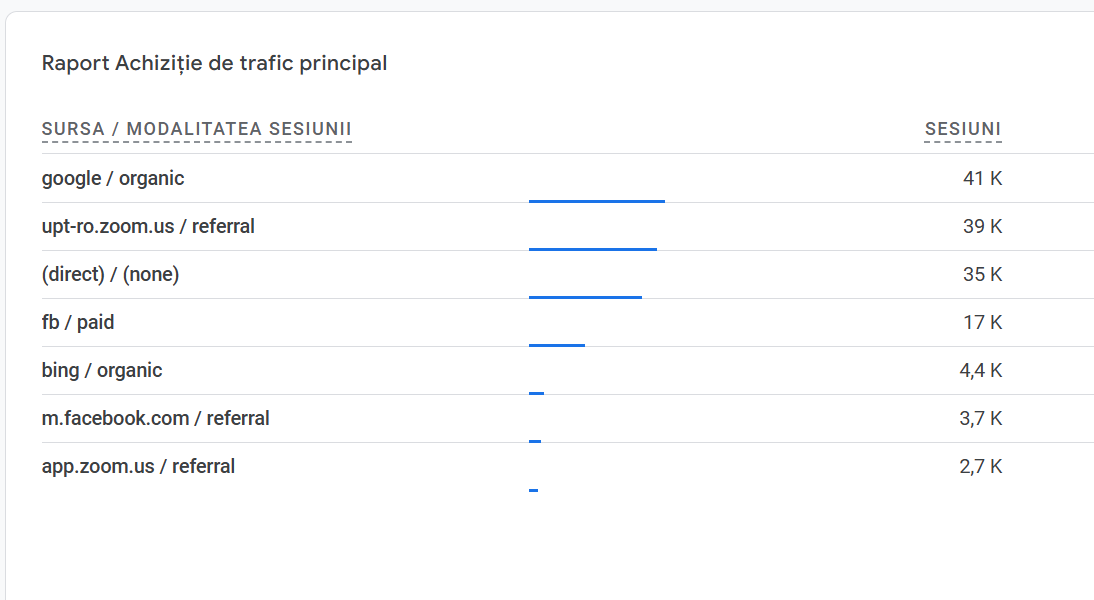Image resolution: width=1094 pixels, height=600 pixels.
Task: Click the m.facebook.com / referral entry
Action: (x=155, y=419)
